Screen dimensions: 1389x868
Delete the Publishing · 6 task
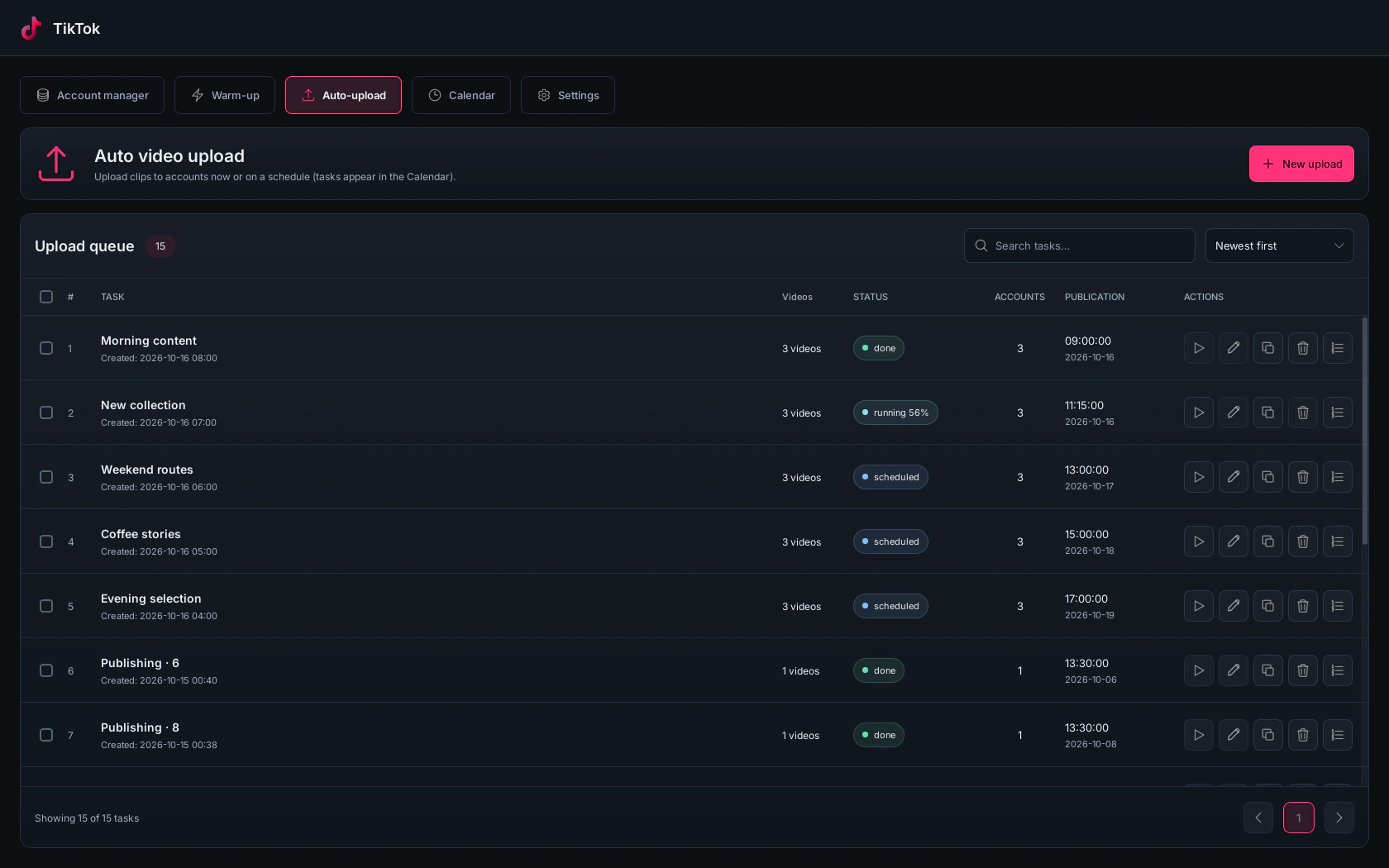click(1303, 670)
